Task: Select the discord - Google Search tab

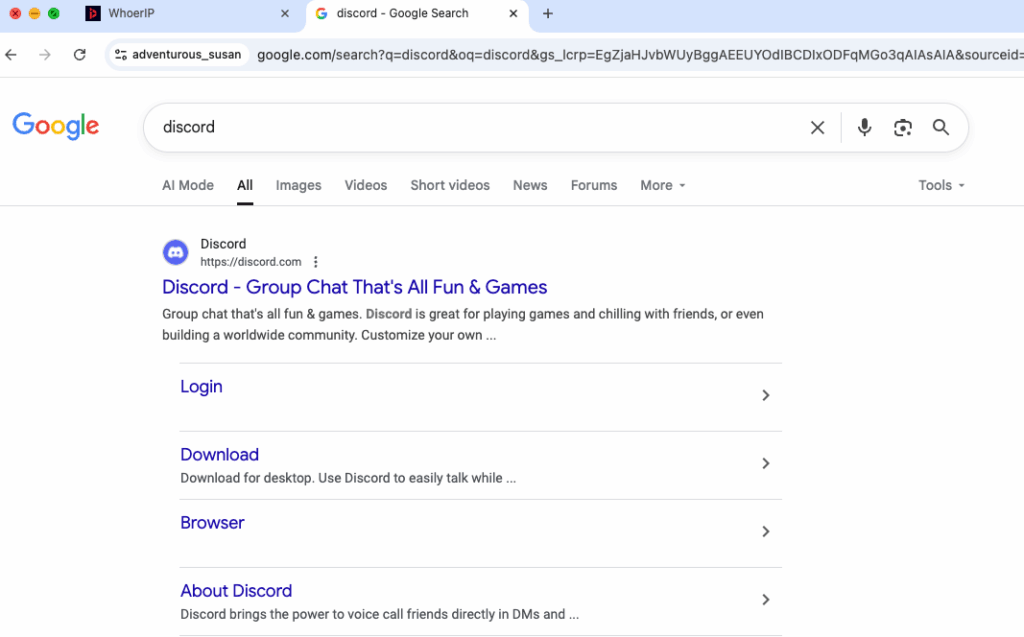Action: [417, 13]
